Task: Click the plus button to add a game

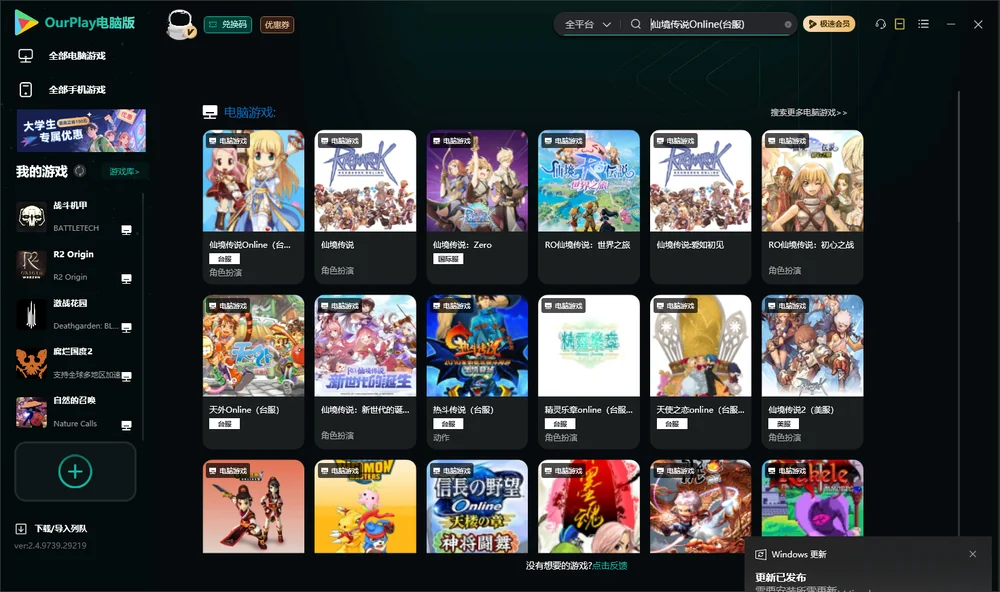Action: [75, 471]
